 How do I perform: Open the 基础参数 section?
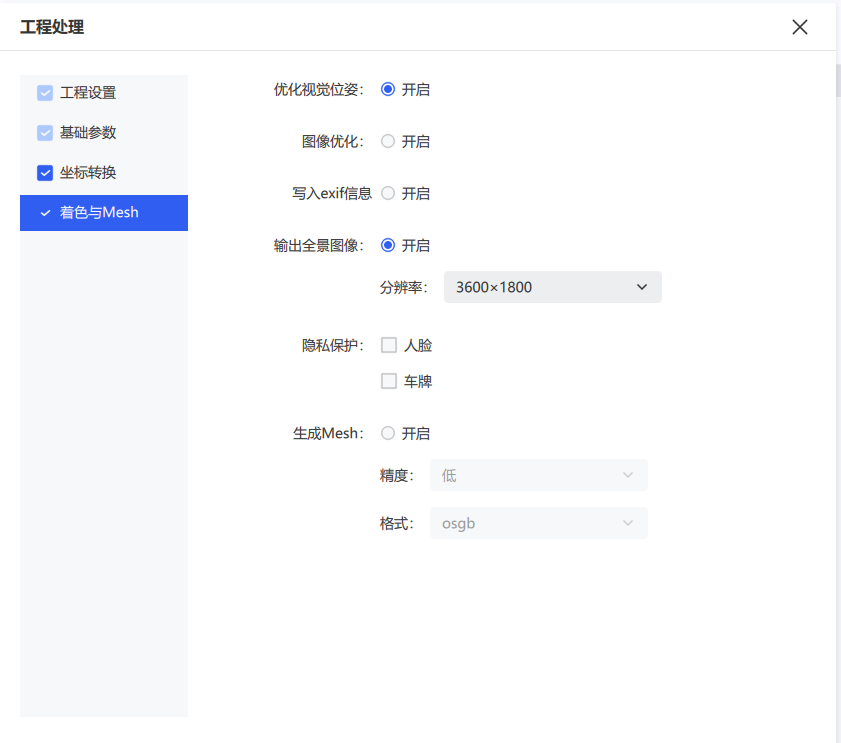(88, 133)
